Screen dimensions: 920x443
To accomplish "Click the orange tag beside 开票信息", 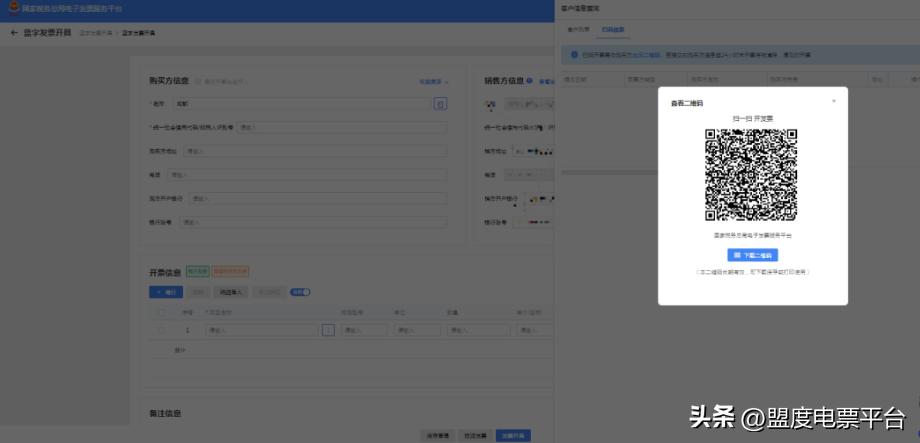I will [231, 272].
